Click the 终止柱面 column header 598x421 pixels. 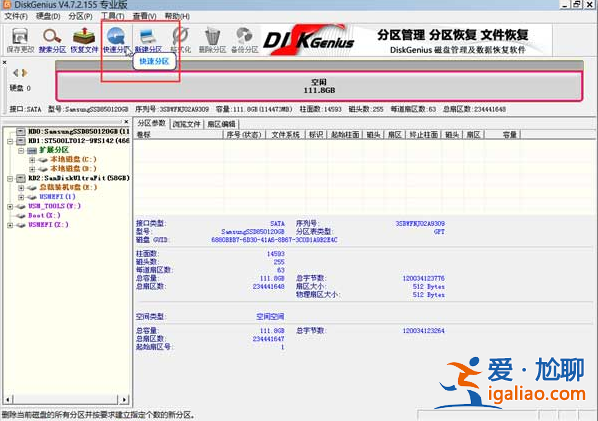tap(423, 135)
